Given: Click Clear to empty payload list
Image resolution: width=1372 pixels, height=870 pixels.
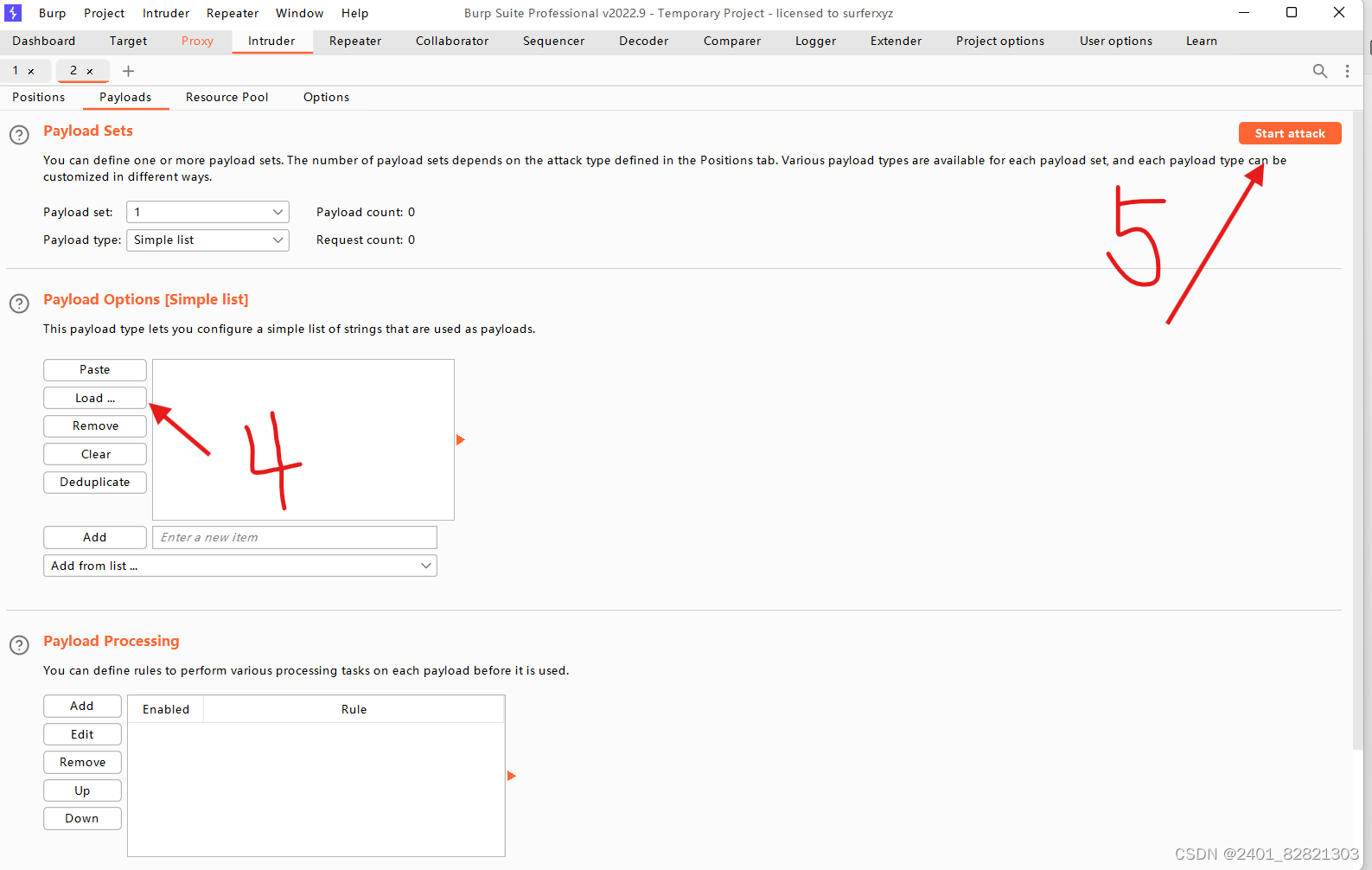Looking at the screenshot, I should [x=95, y=454].
